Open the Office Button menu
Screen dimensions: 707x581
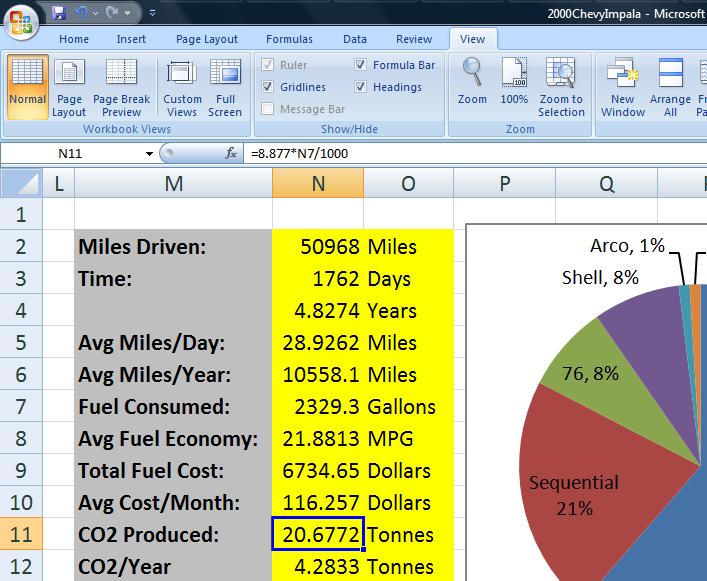[20, 22]
